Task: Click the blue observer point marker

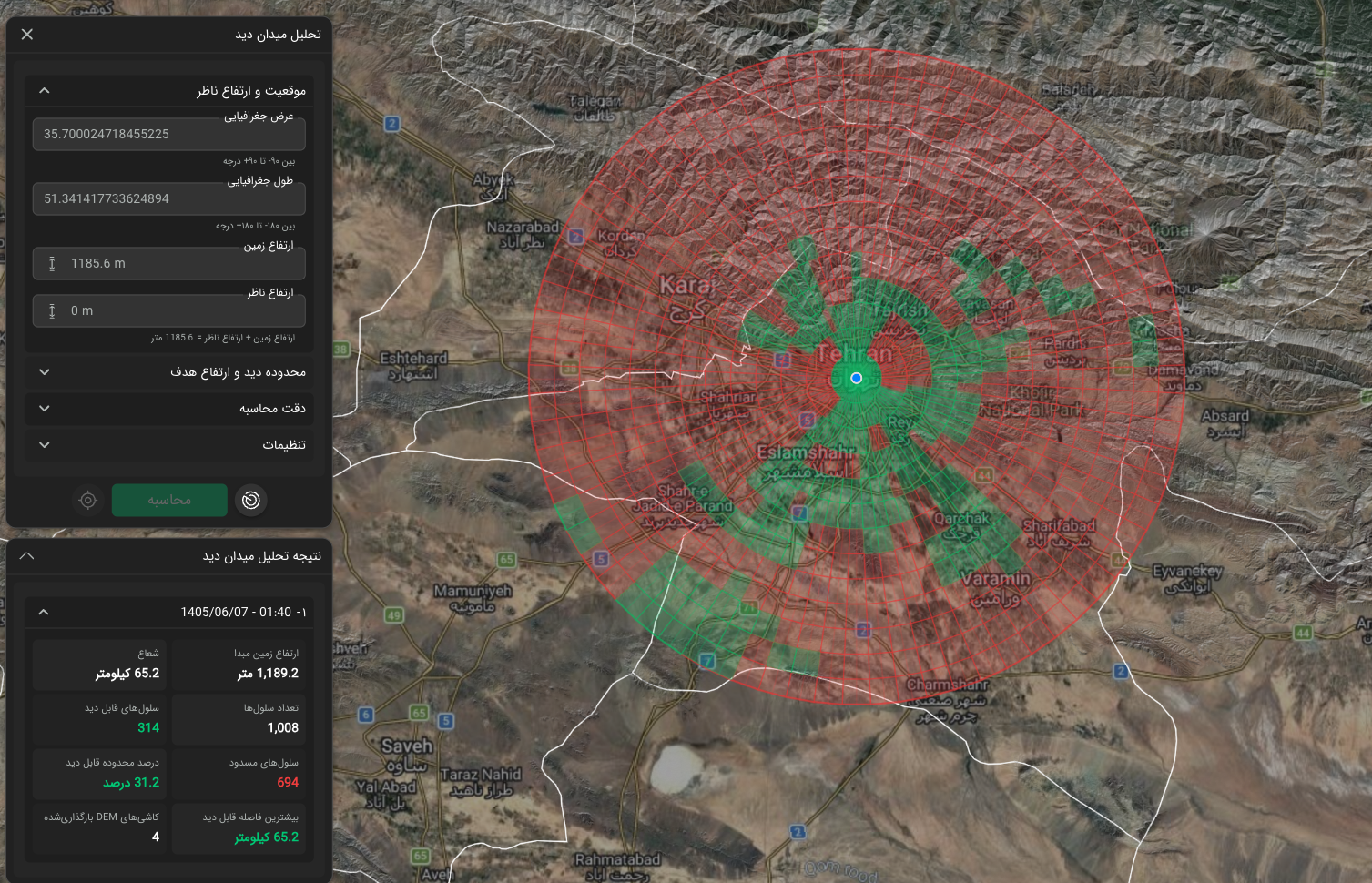Action: click(856, 378)
